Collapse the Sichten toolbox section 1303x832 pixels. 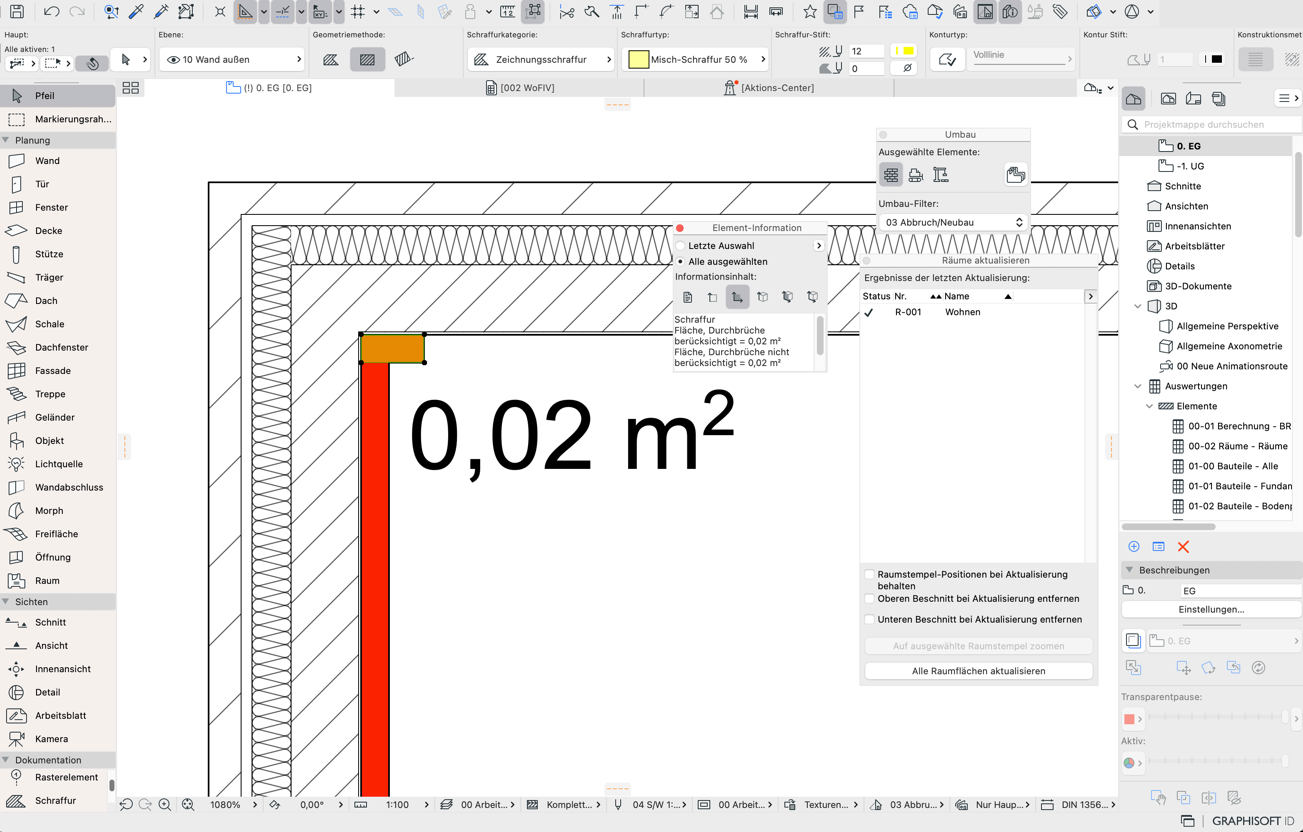6,602
